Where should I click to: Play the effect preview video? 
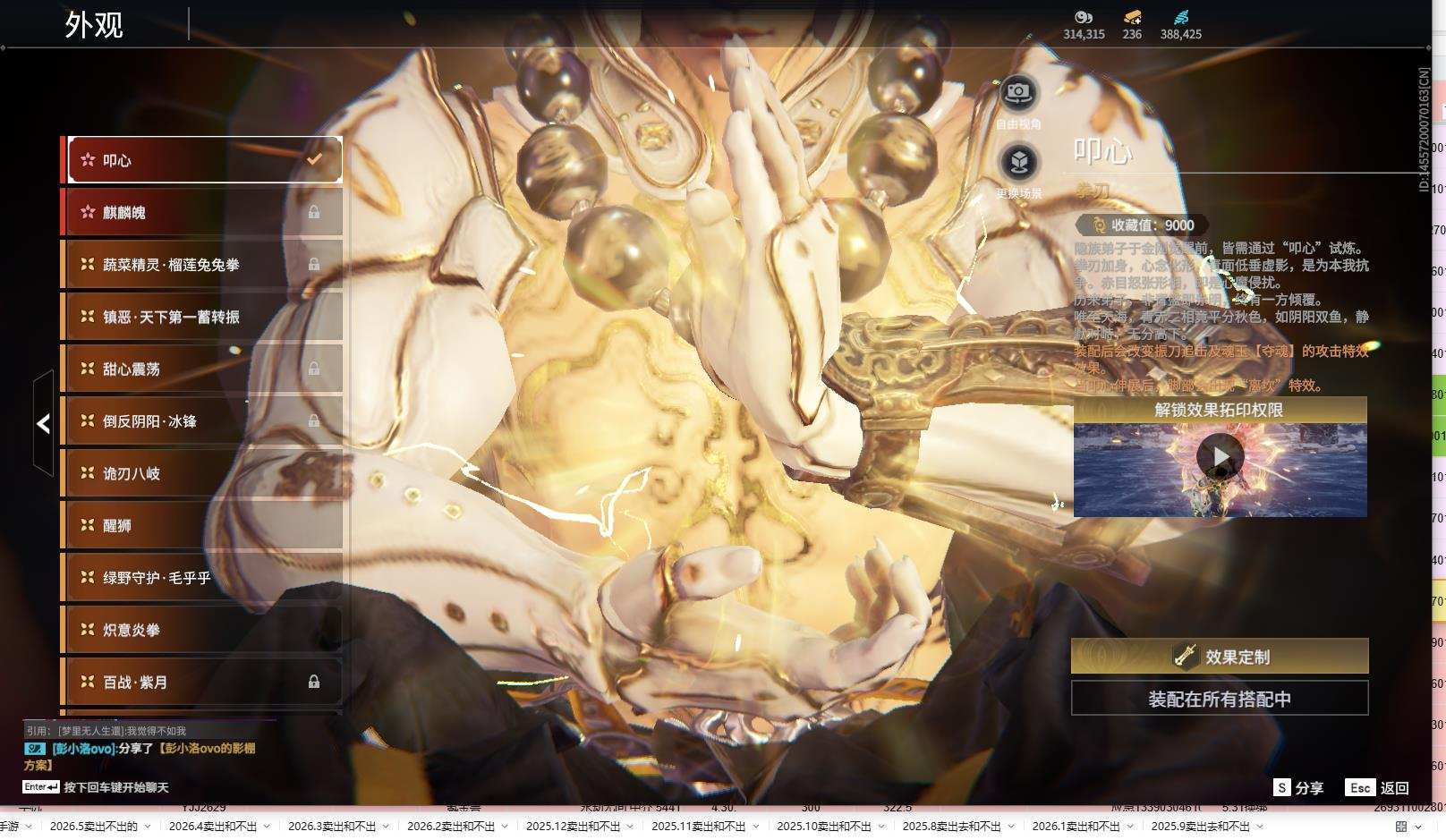(x=1221, y=457)
